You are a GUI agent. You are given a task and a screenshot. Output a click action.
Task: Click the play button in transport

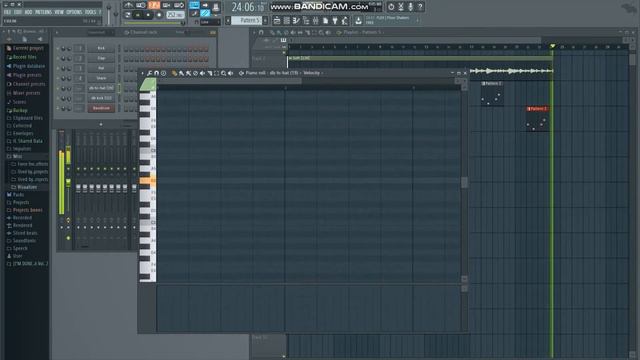(x=138, y=15)
